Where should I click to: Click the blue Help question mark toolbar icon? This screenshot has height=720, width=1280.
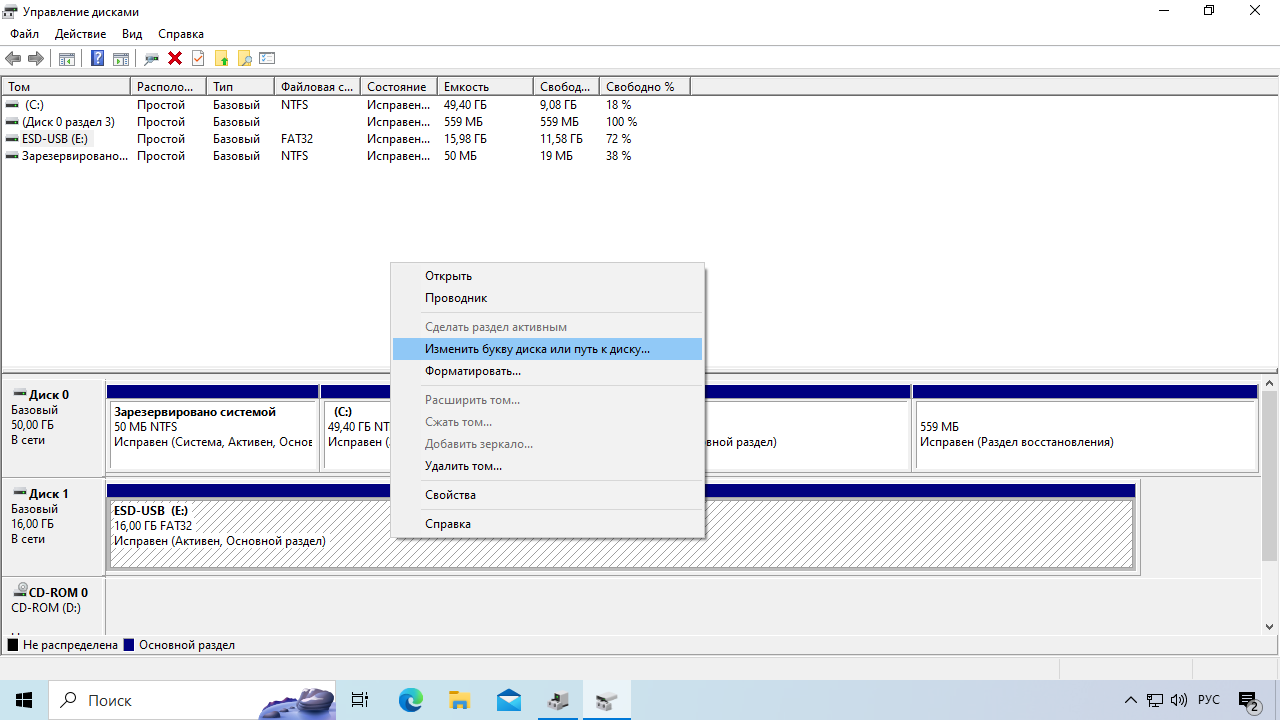[x=97, y=59]
